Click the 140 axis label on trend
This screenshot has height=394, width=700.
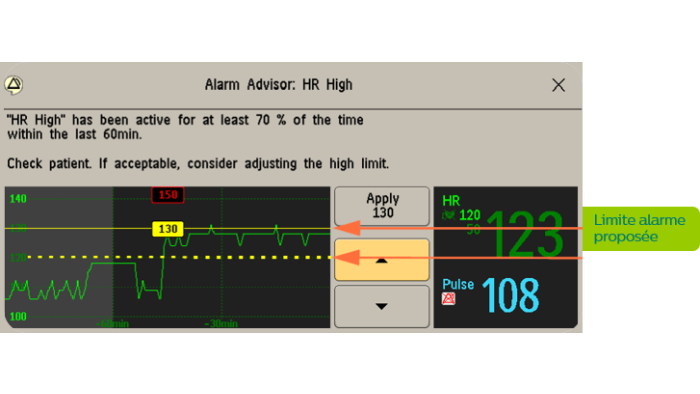pos(18,199)
